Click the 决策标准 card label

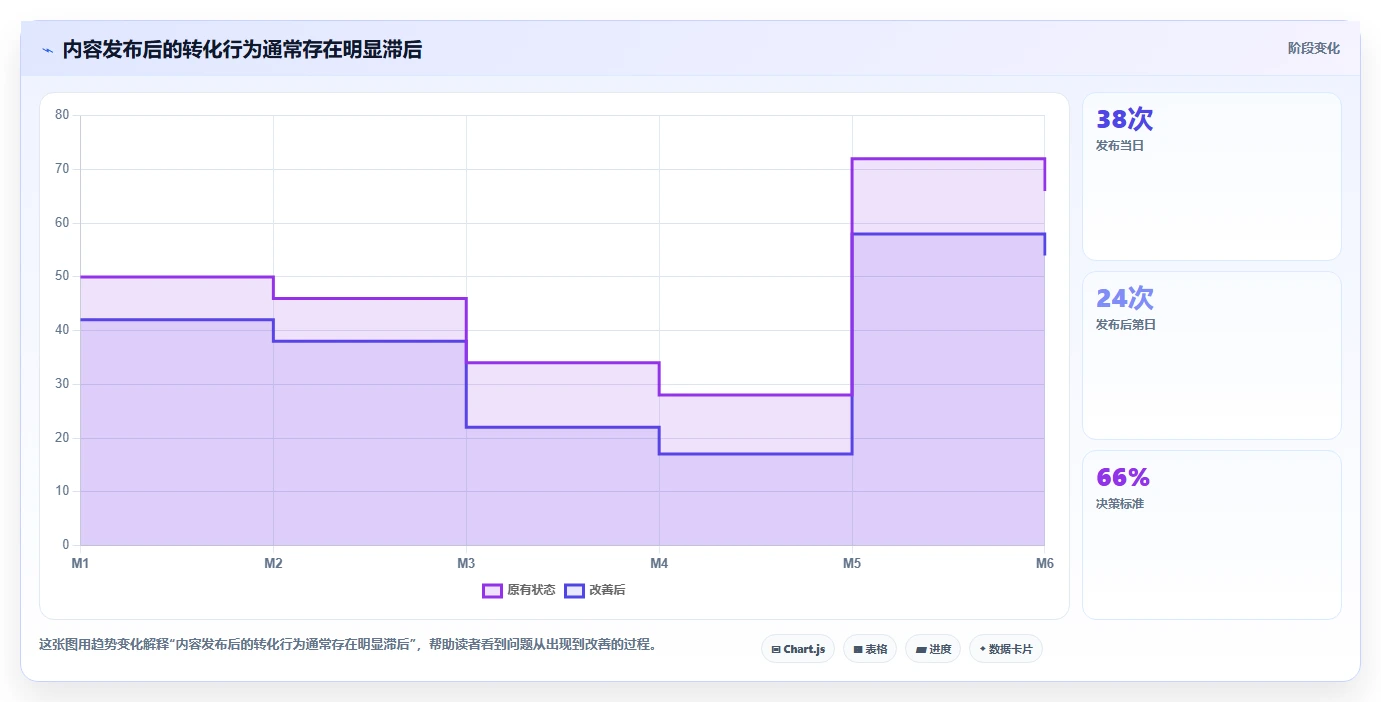[1120, 503]
